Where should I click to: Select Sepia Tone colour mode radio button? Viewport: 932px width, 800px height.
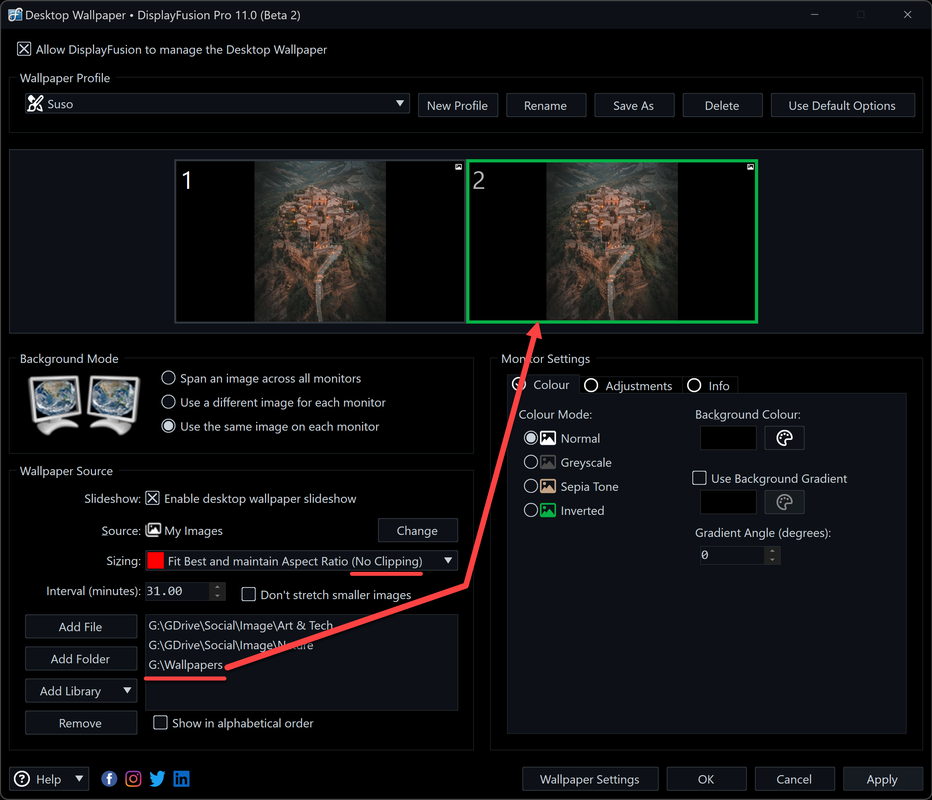coord(530,486)
